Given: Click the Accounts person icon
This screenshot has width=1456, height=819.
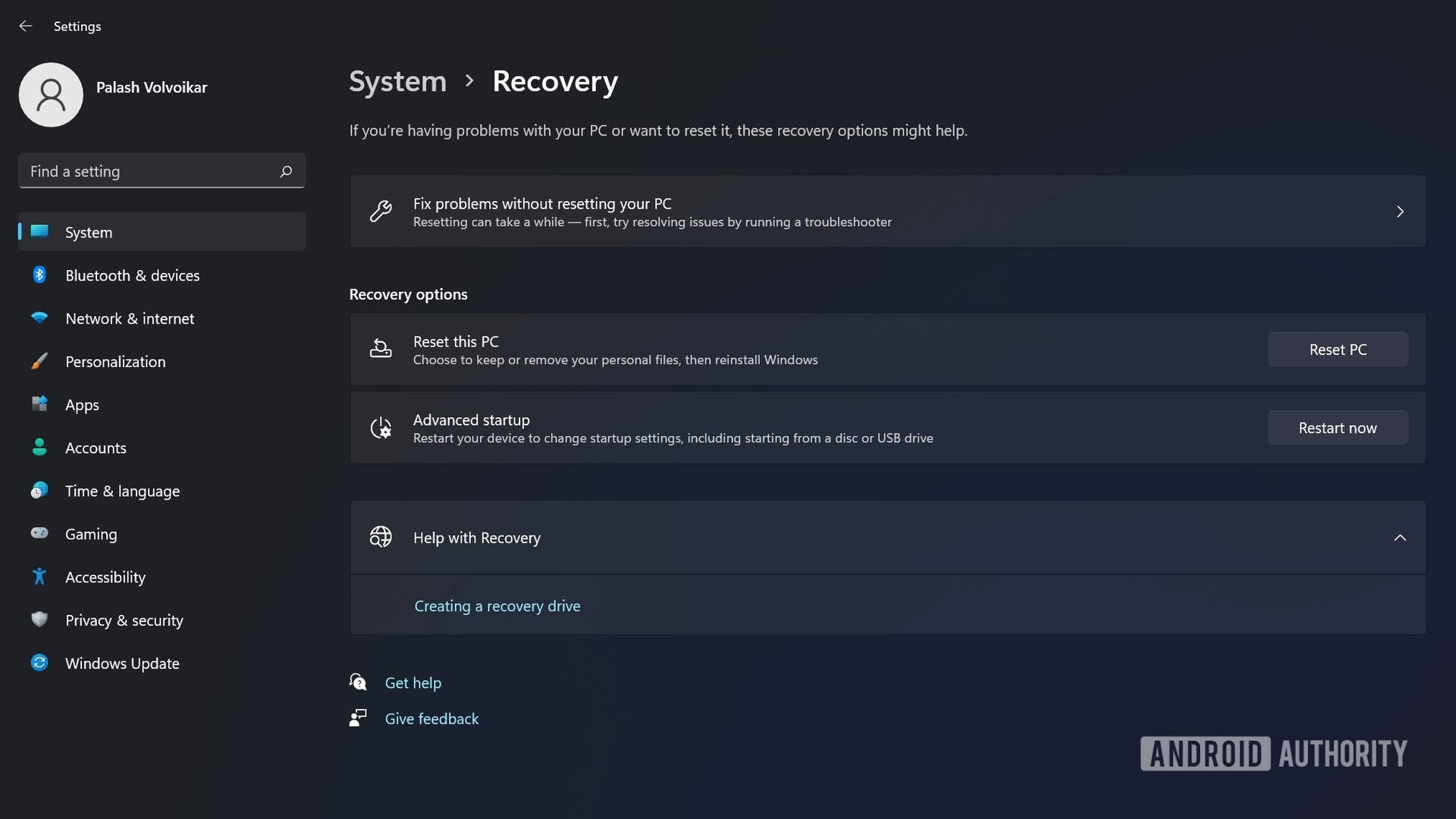Looking at the screenshot, I should tap(39, 447).
